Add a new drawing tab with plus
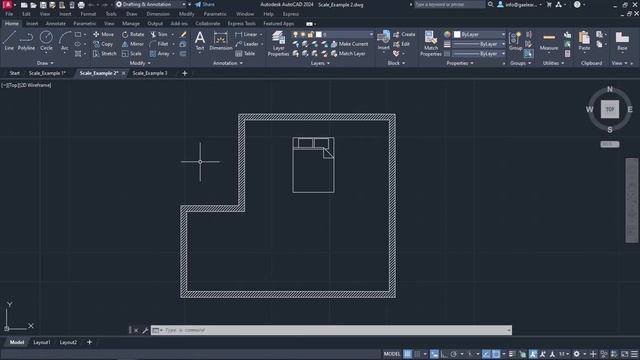 click(x=184, y=73)
